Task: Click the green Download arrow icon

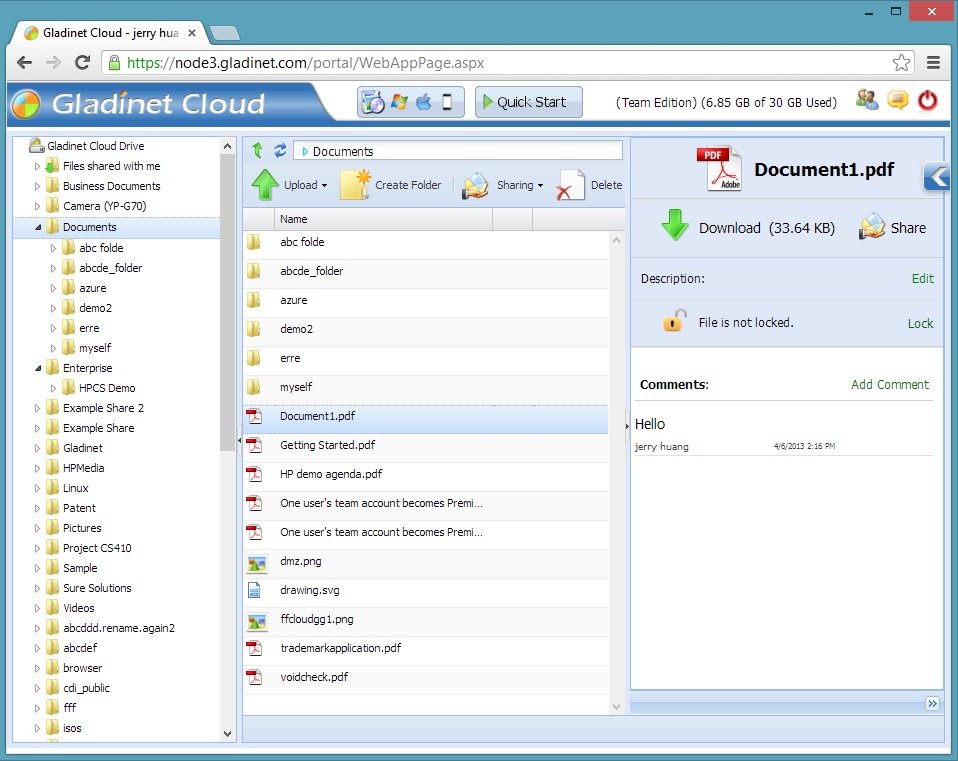Action: (x=676, y=227)
